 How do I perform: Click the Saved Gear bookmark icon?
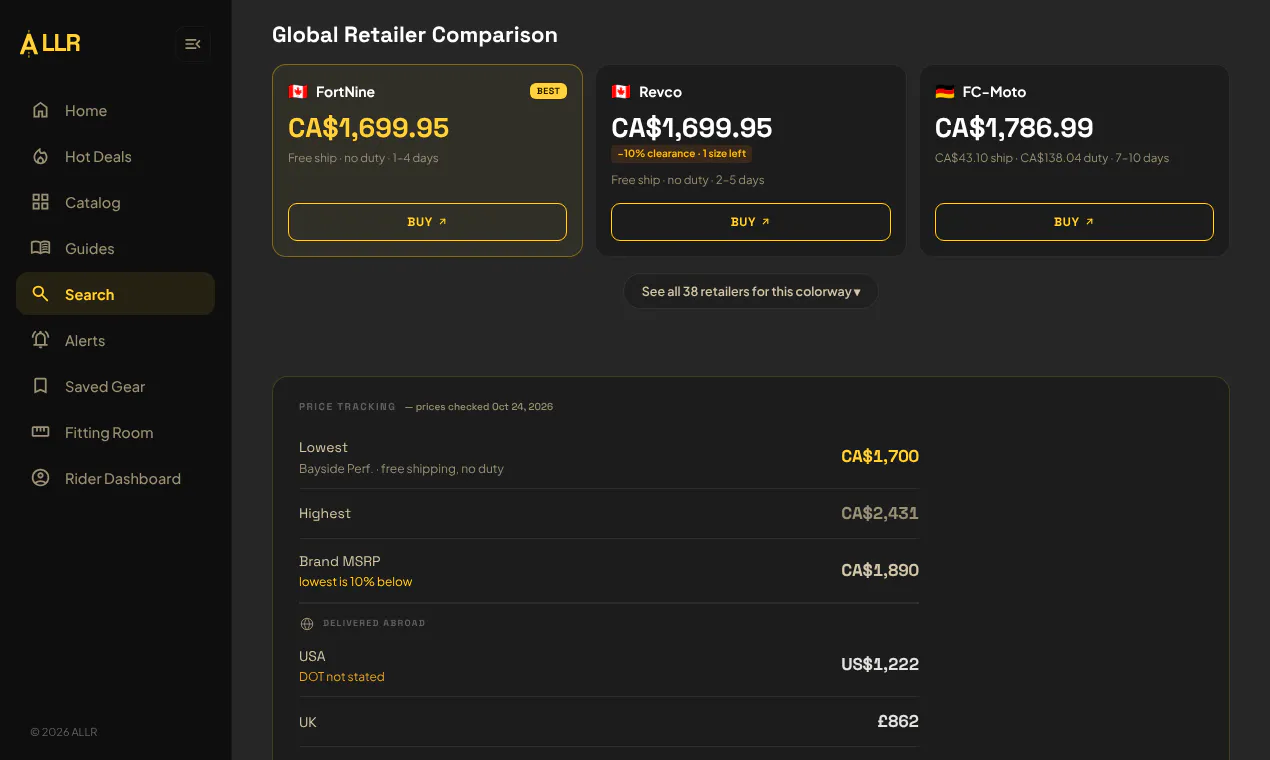point(41,386)
